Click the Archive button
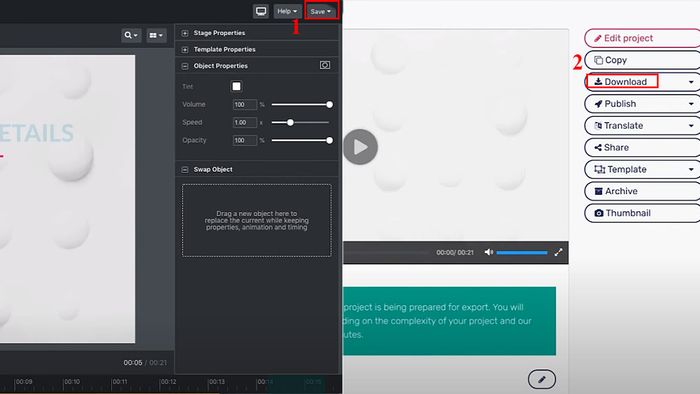 coord(642,191)
